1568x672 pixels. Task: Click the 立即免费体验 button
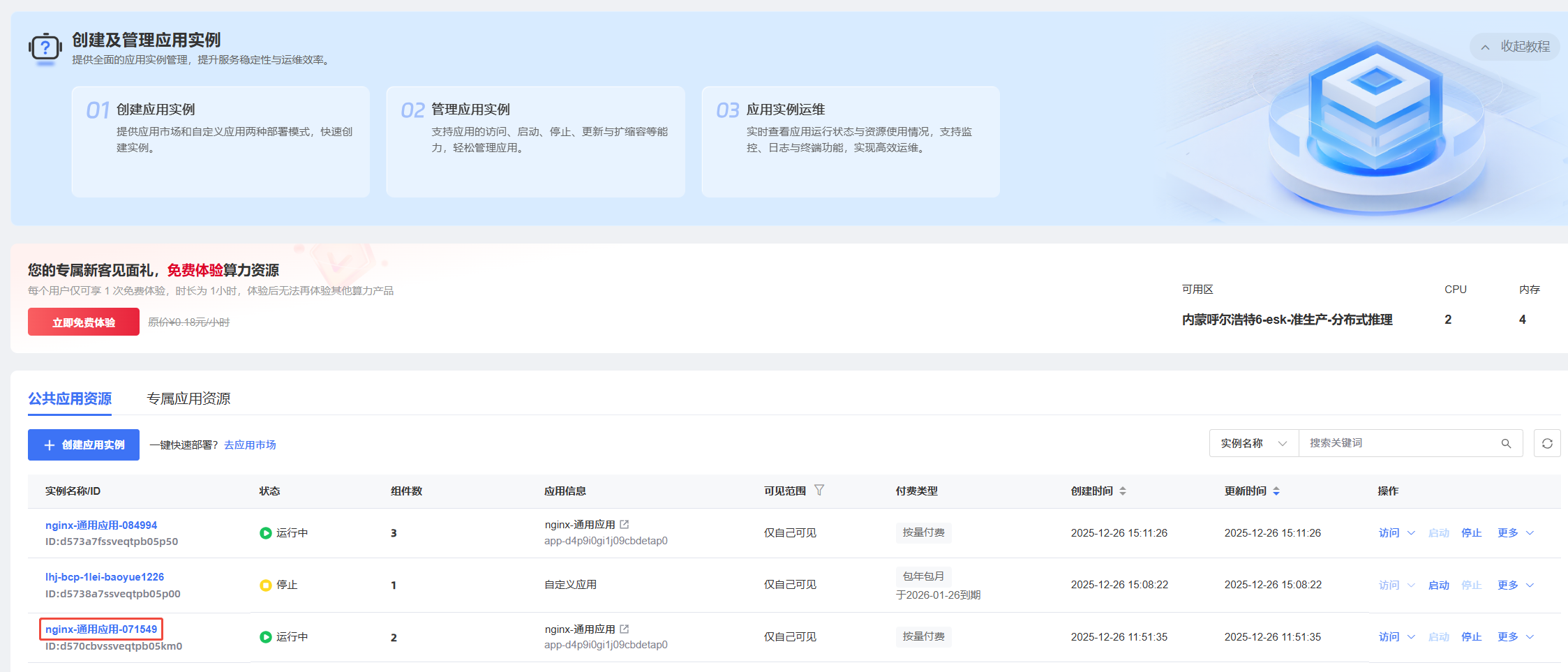point(84,322)
